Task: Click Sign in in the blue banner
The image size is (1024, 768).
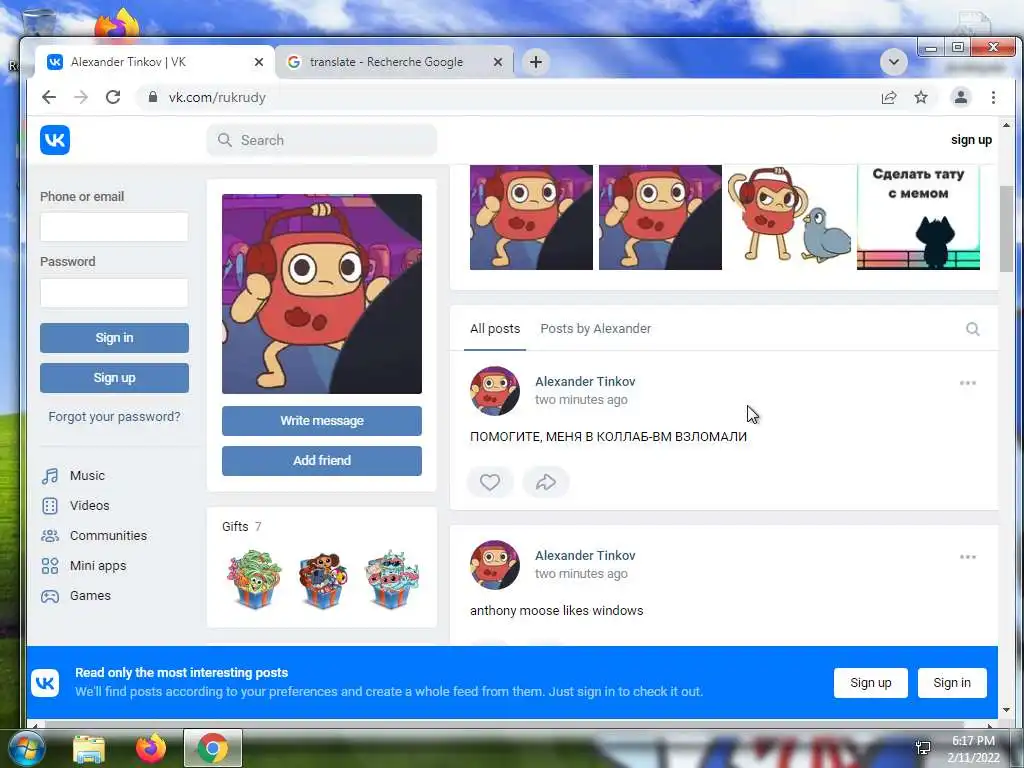Action: [x=952, y=682]
